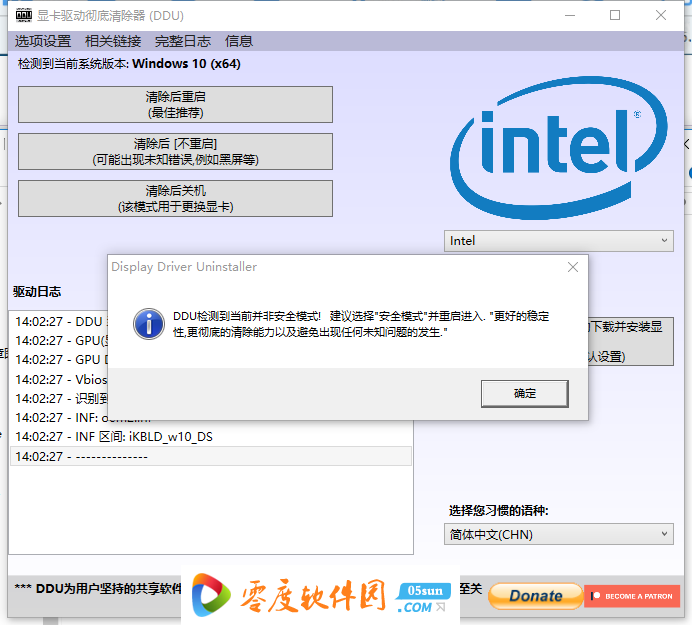Click the Become a Patron button
Viewport: 692px width, 625px height.
tap(632, 596)
